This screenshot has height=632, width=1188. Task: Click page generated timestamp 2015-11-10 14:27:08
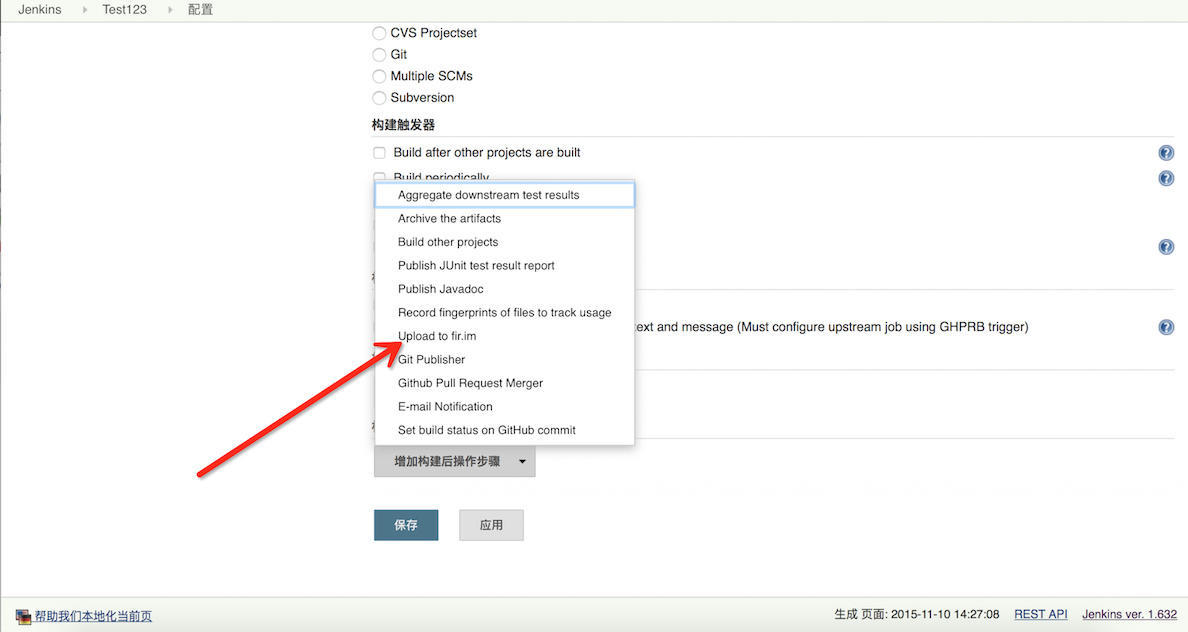(945, 615)
